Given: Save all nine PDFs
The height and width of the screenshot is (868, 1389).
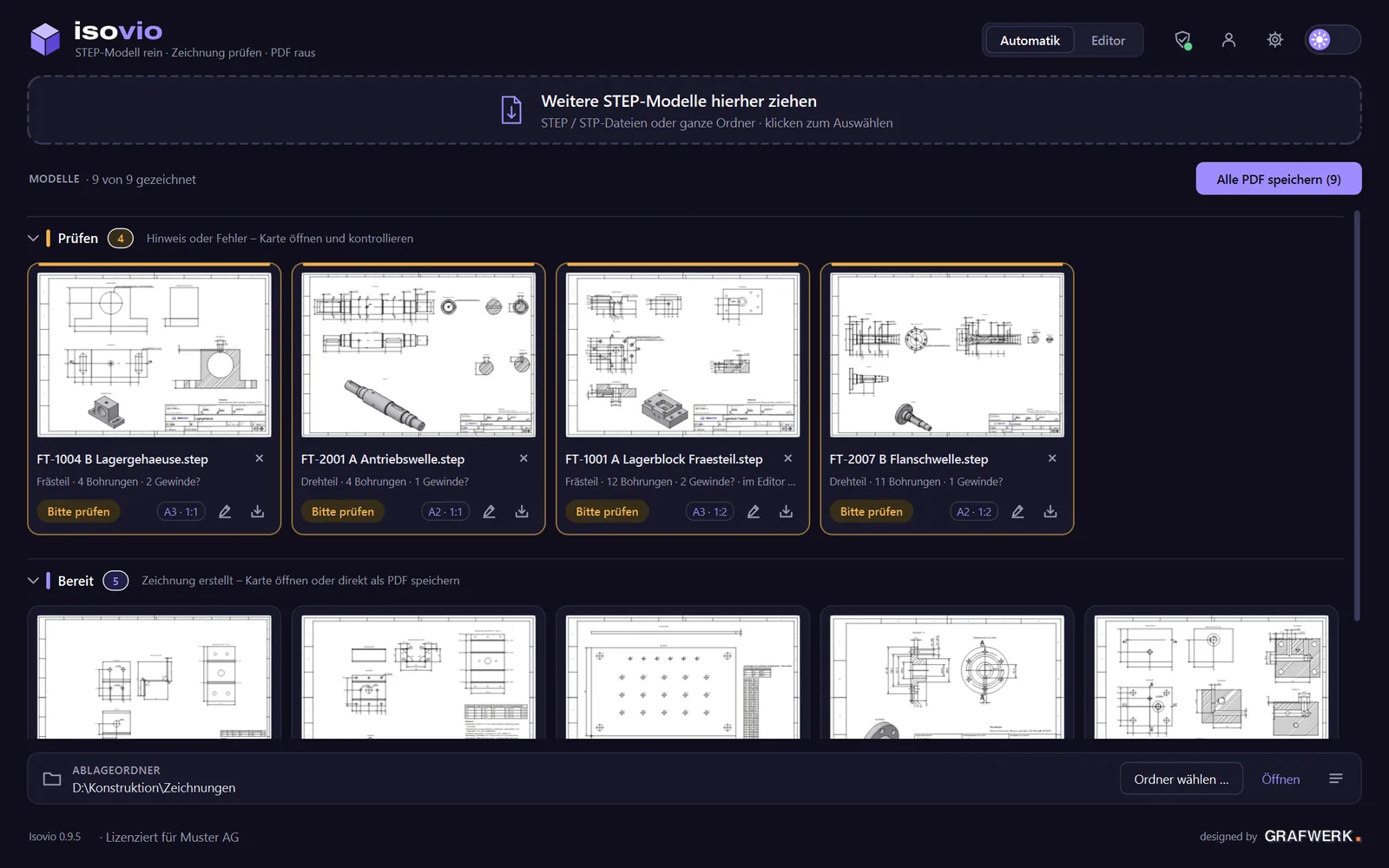Looking at the screenshot, I should pyautogui.click(x=1278, y=179).
